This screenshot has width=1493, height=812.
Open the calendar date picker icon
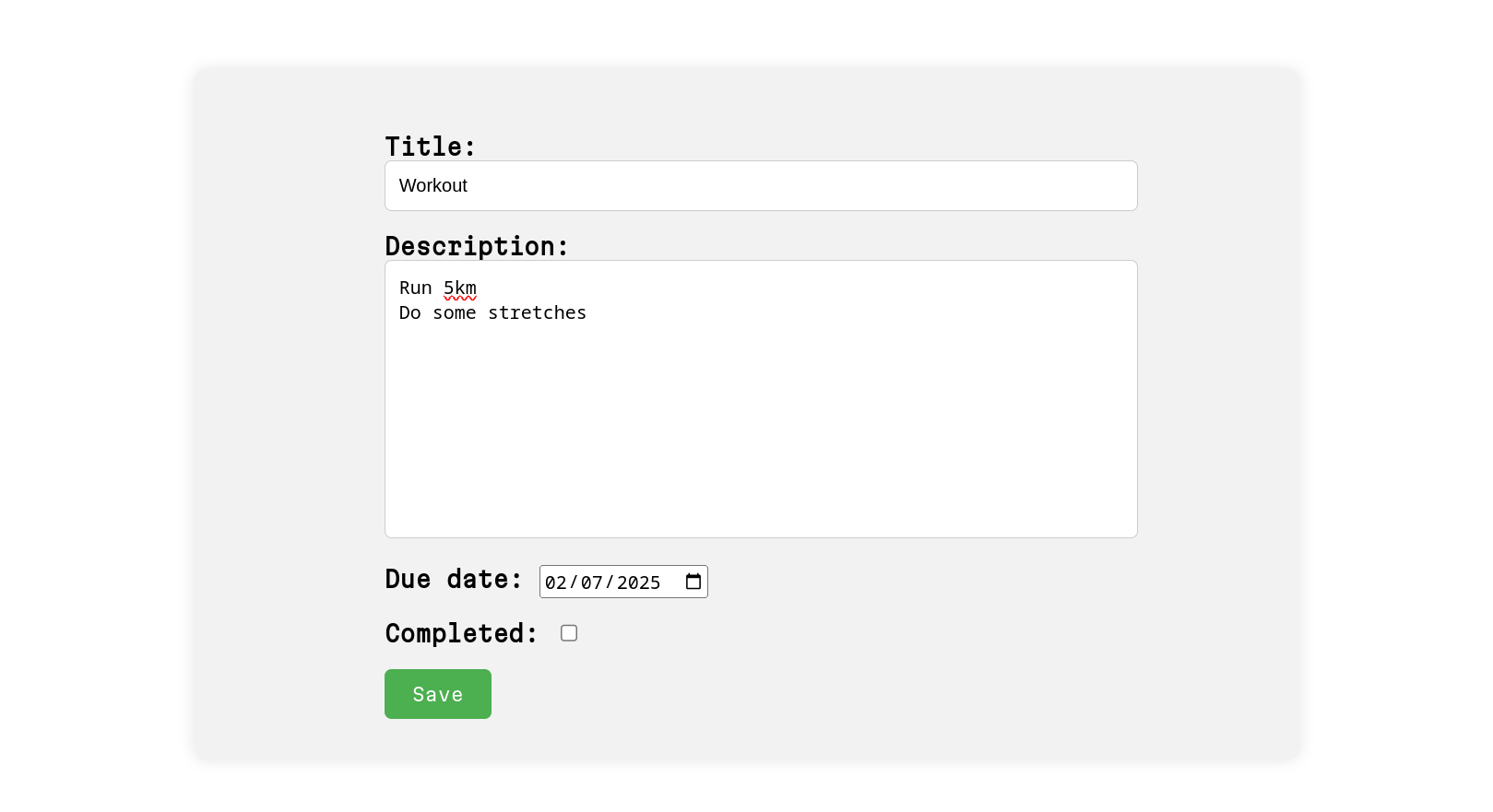[x=693, y=581]
